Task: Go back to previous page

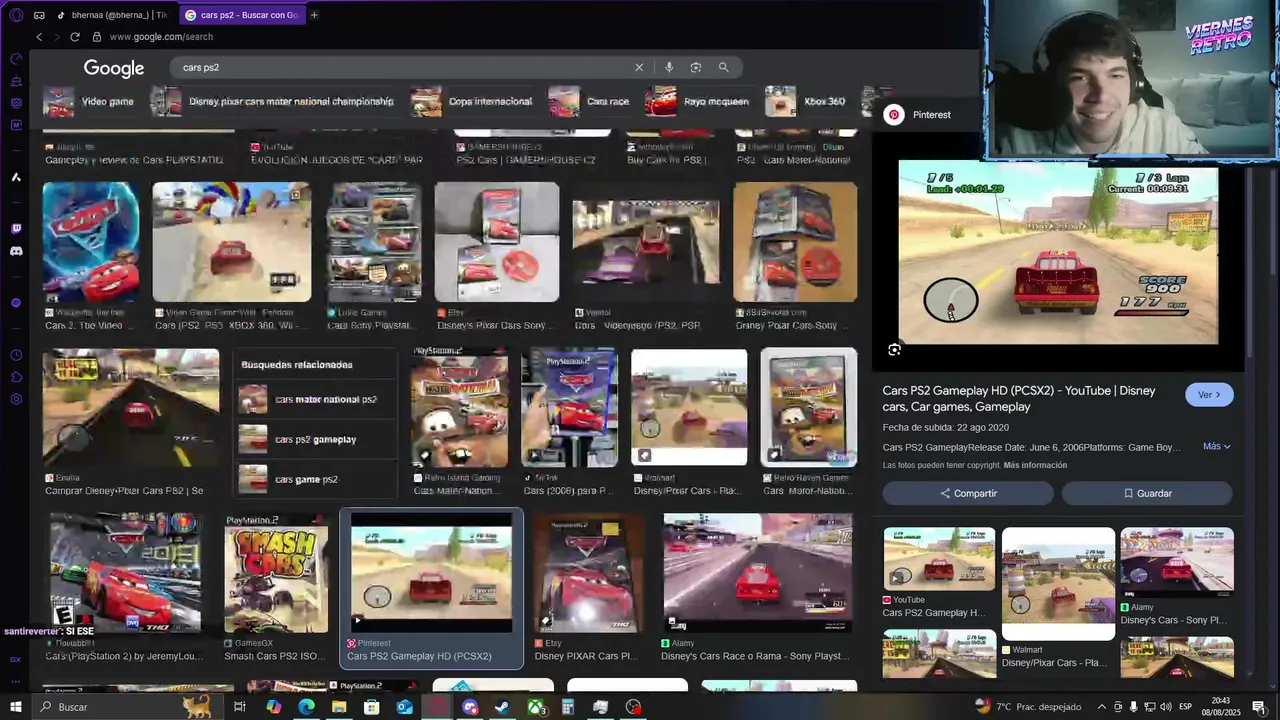Action: (x=39, y=37)
